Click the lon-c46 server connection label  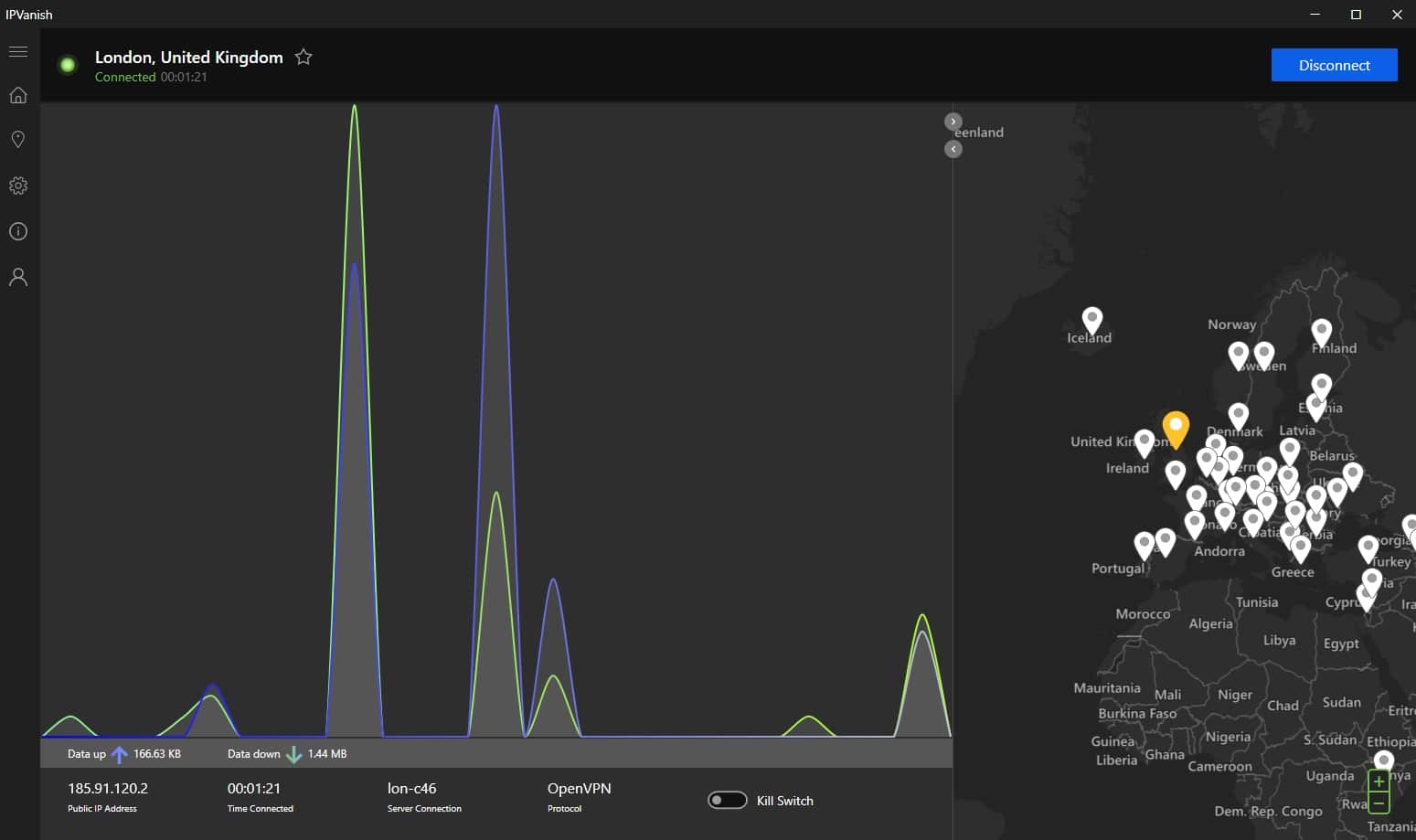tap(411, 788)
